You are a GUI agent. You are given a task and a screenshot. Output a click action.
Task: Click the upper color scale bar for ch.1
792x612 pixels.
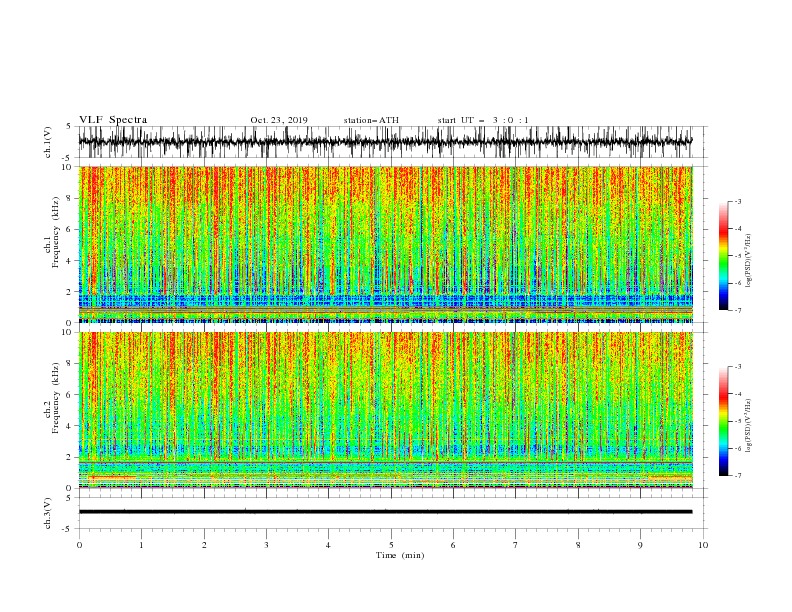[723, 256]
